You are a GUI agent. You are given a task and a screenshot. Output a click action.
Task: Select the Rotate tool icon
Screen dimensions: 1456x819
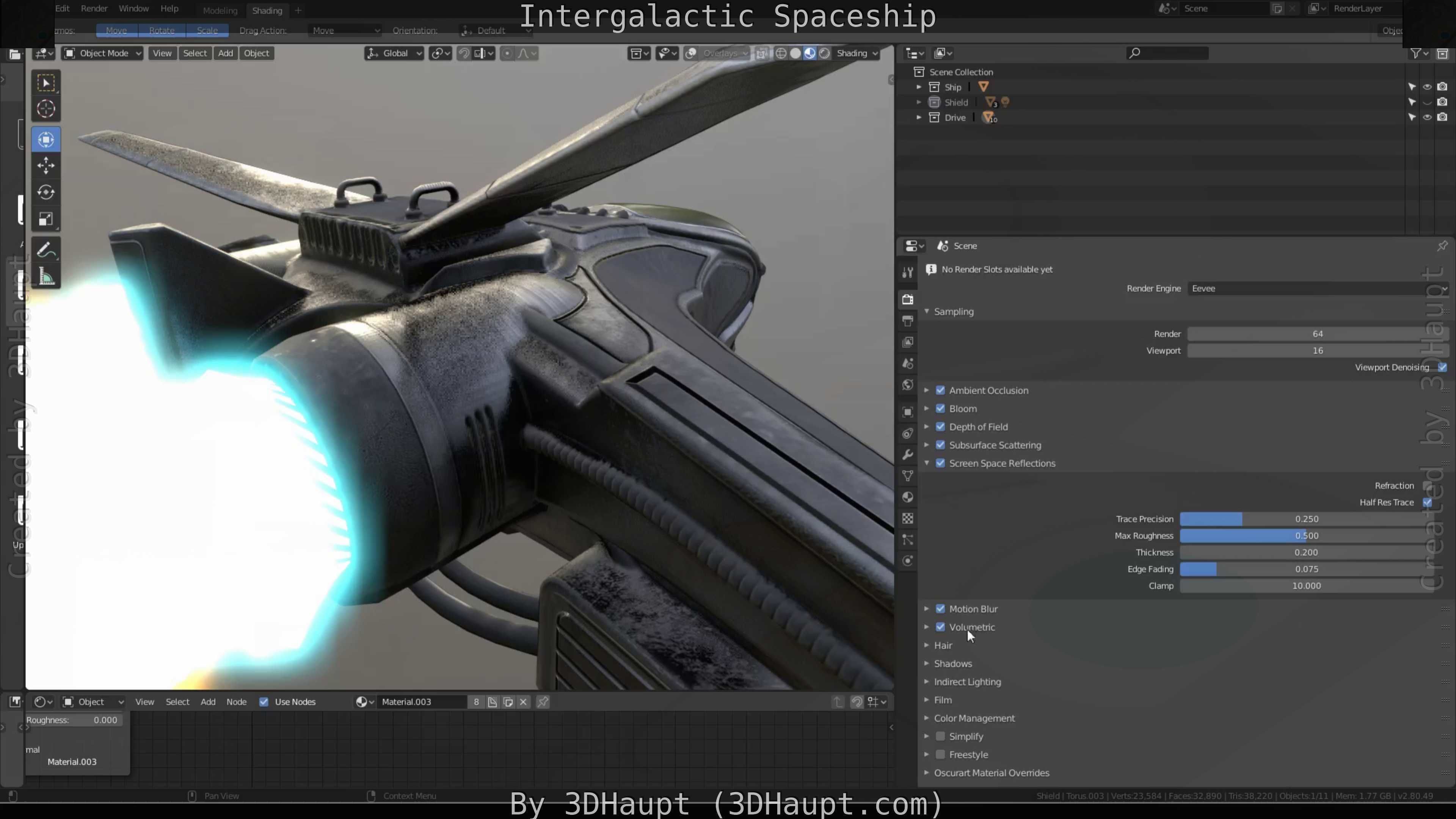(46, 192)
